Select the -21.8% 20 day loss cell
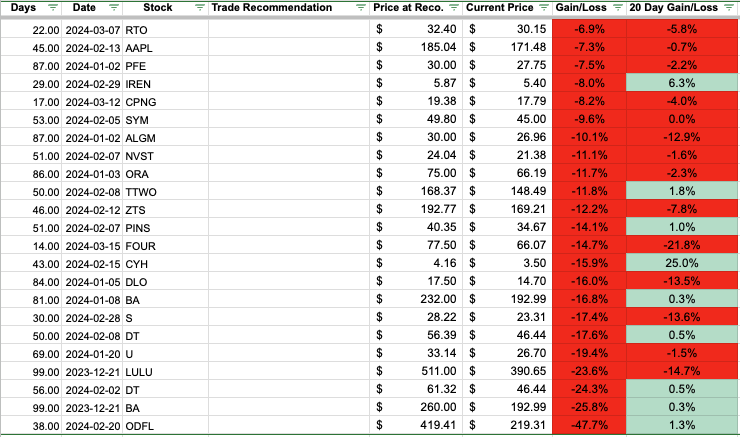 [682, 245]
